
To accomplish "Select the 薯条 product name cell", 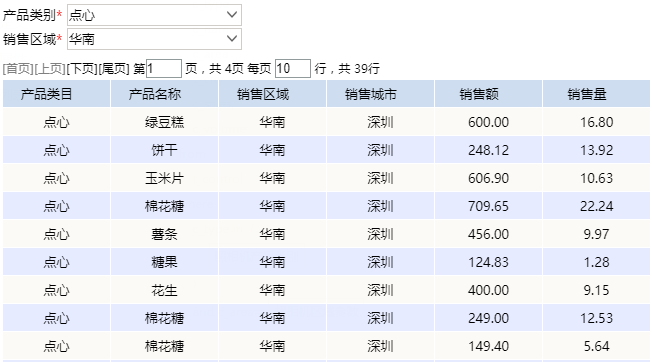I will click(x=164, y=234).
